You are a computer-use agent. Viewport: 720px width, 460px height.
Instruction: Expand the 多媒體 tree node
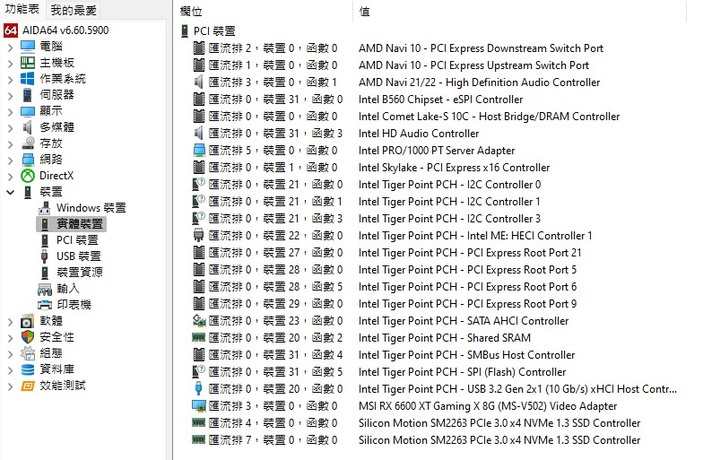[10, 128]
